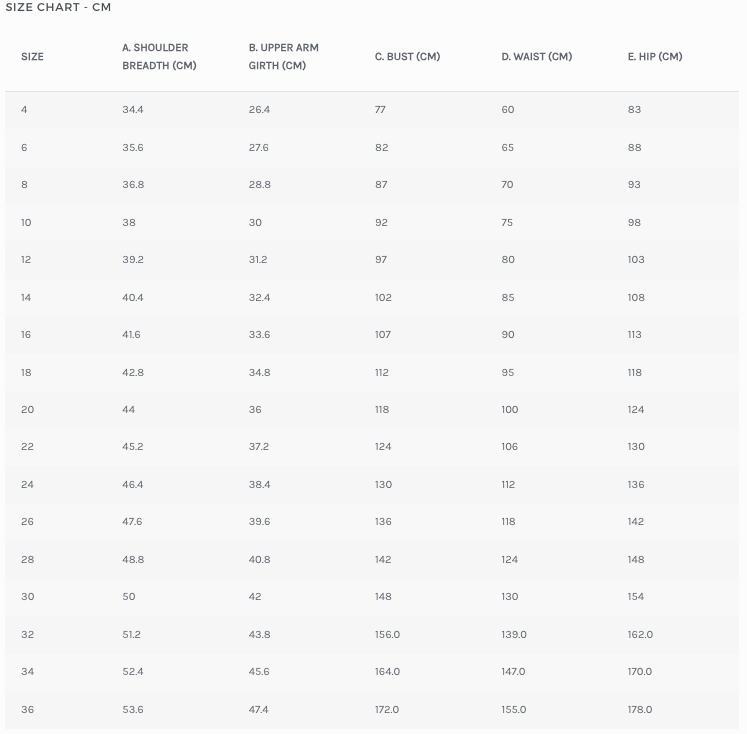Click the B. Upper Arm Girth header
747x734 pixels.
(284, 57)
